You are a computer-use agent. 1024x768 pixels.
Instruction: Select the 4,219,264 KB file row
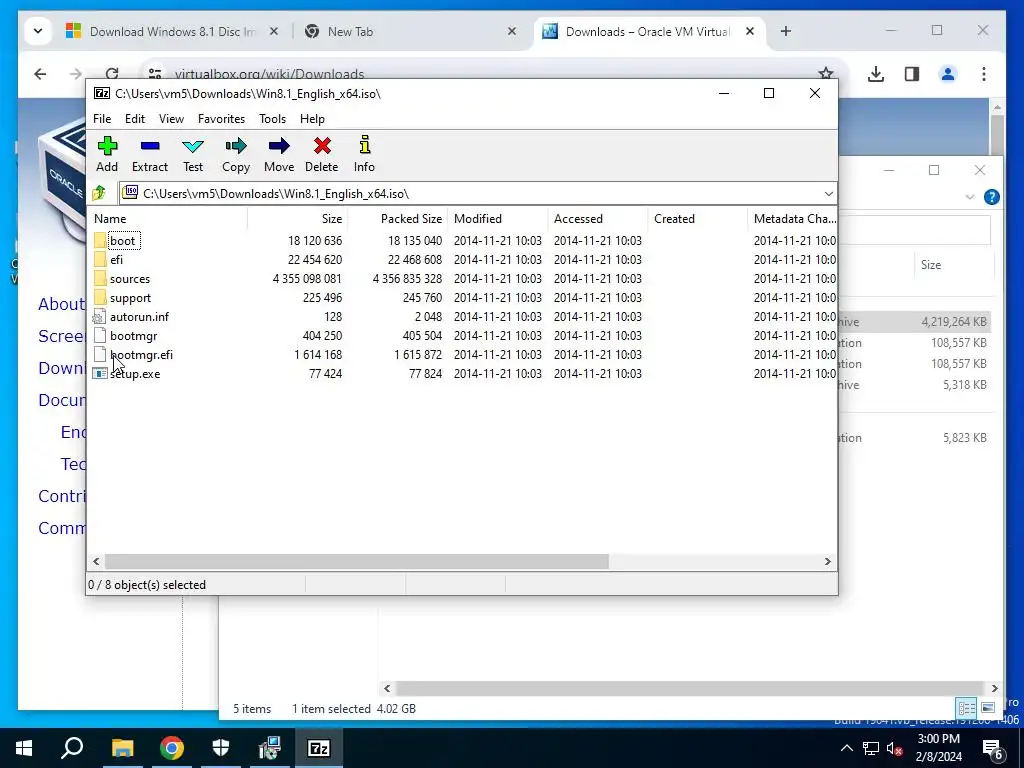[914, 322]
